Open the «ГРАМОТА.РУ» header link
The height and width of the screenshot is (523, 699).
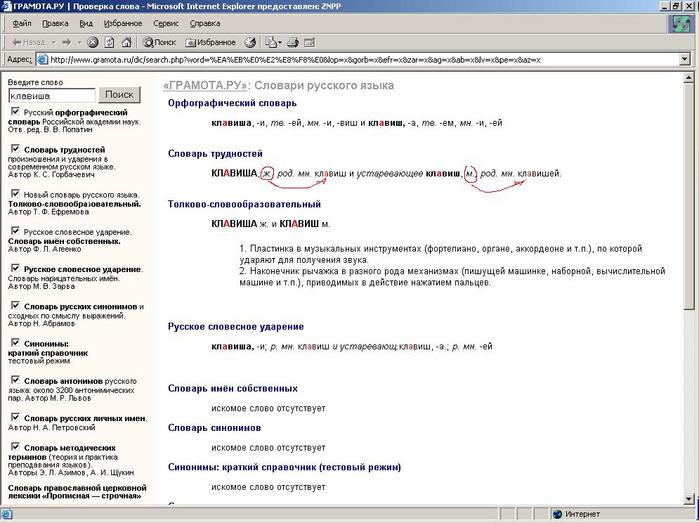click(205, 85)
